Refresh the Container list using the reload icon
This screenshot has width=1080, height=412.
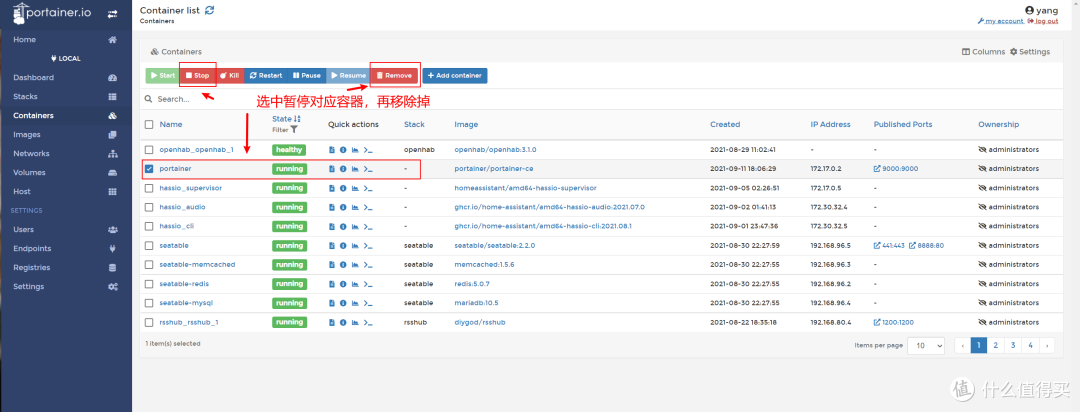click(209, 10)
